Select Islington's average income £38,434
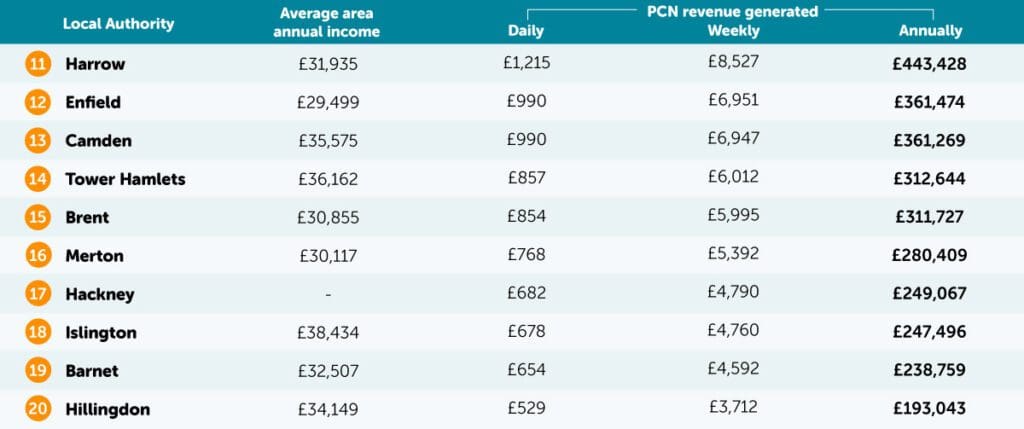 point(329,332)
